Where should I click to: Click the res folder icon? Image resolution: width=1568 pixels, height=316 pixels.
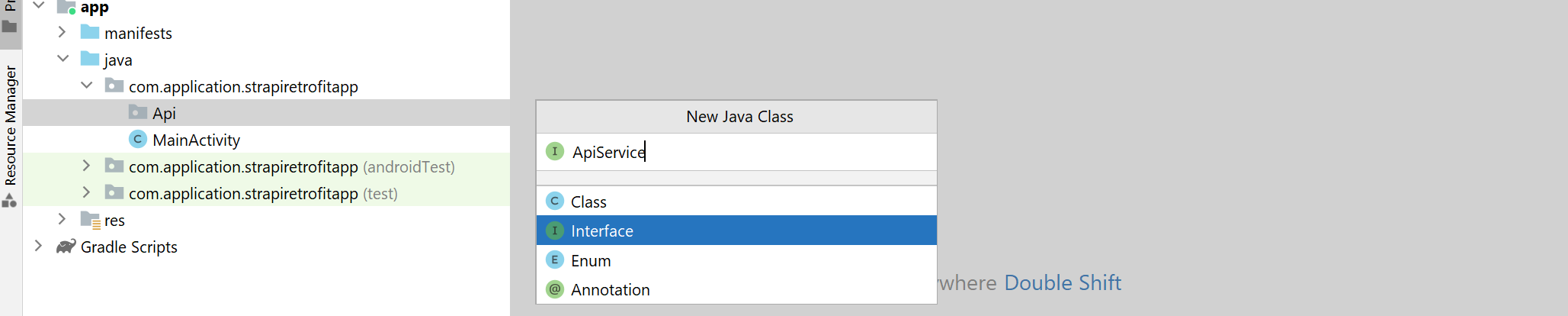coord(91,221)
